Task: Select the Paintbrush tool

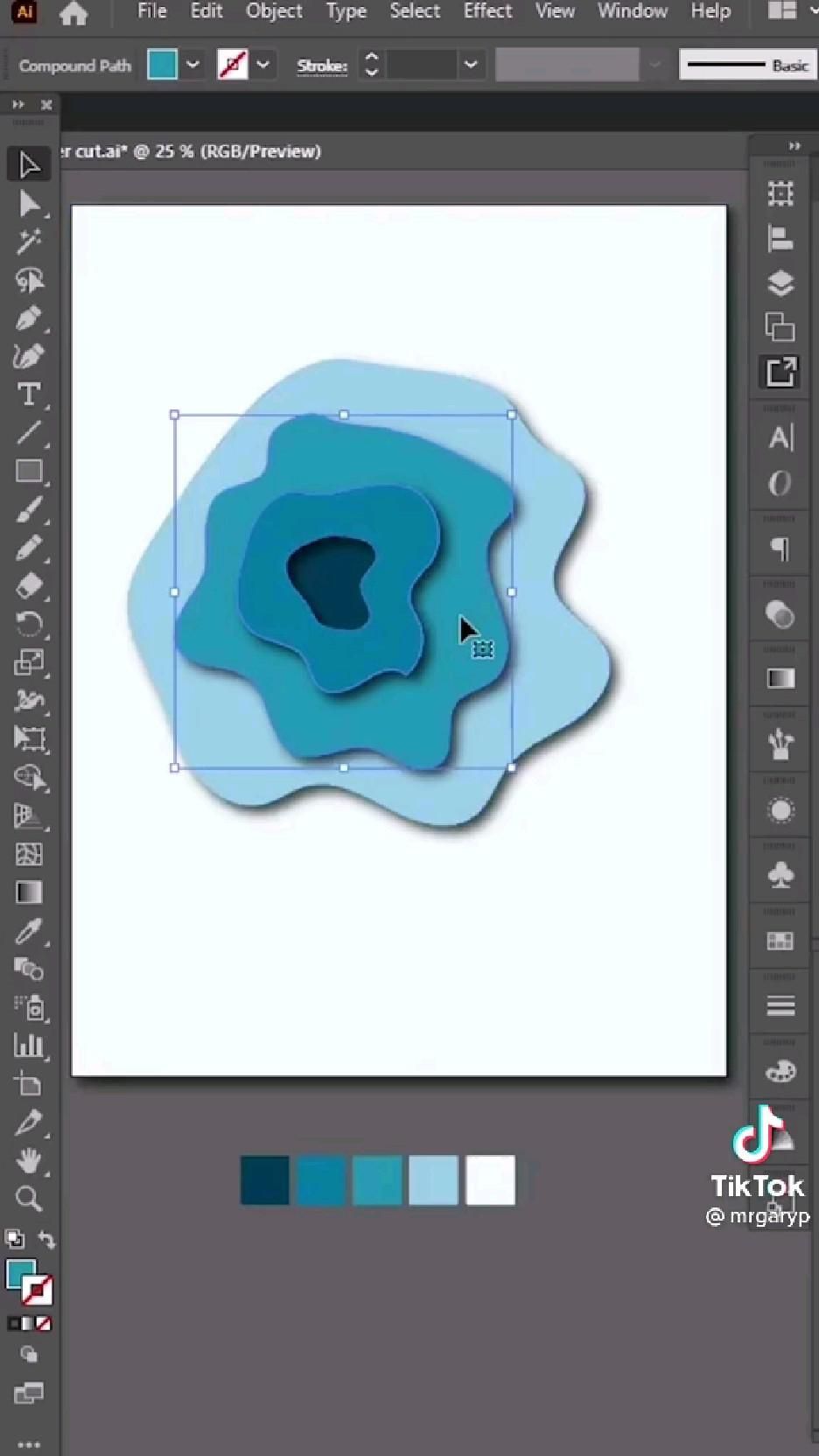Action: (29, 509)
